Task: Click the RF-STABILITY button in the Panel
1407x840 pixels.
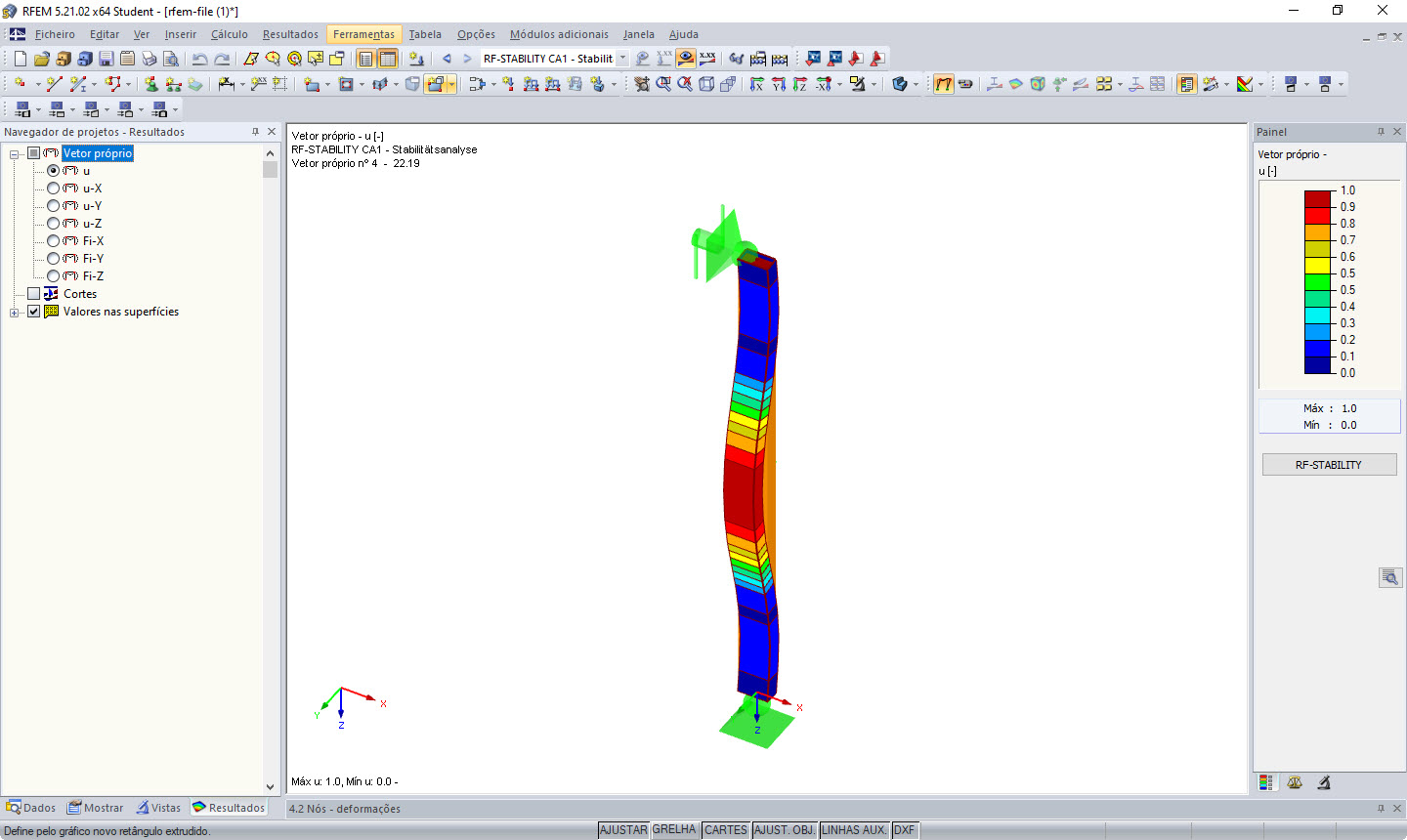Action: pyautogui.click(x=1329, y=464)
